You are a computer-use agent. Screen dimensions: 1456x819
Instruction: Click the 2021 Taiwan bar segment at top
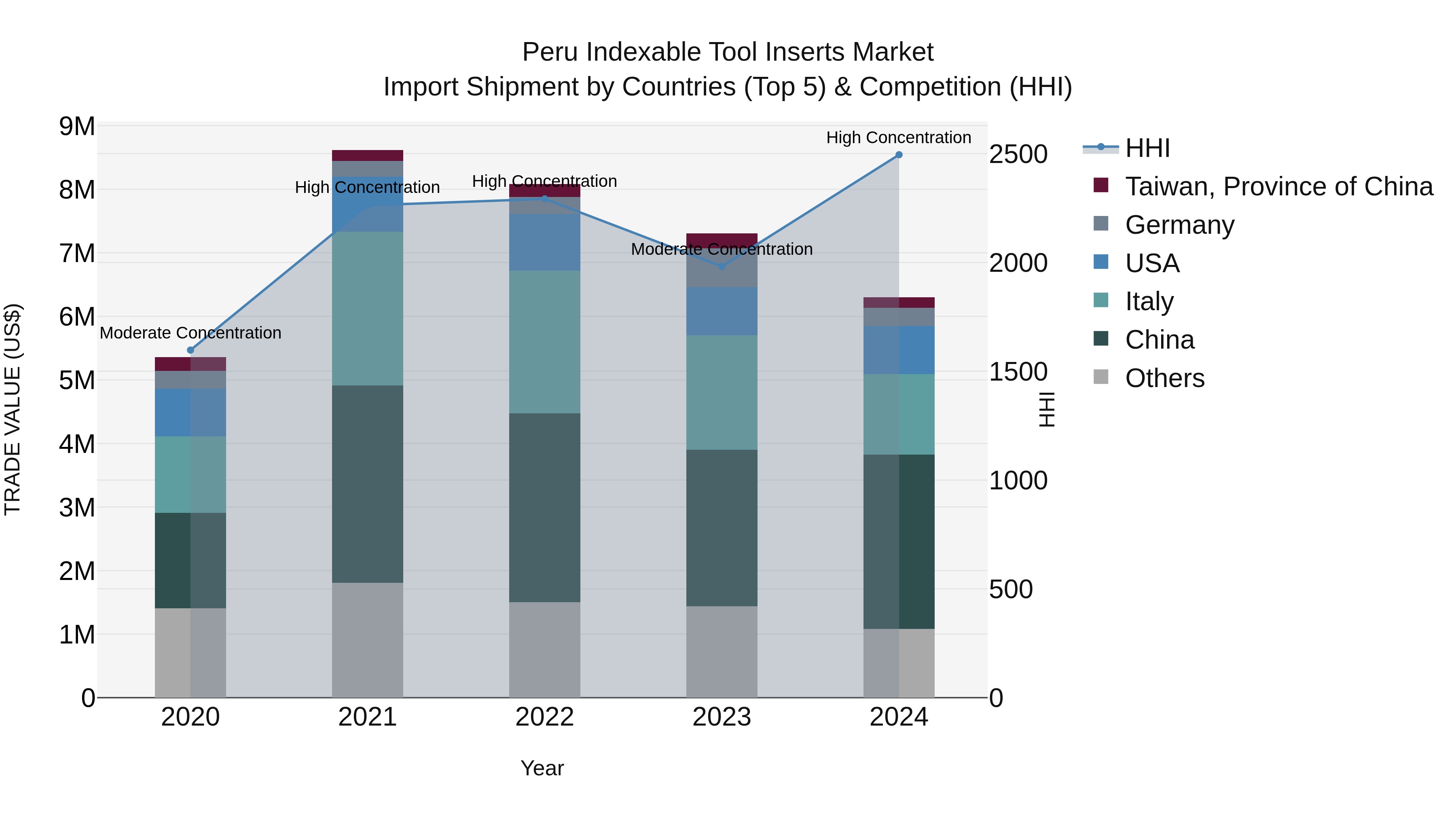click(x=367, y=155)
